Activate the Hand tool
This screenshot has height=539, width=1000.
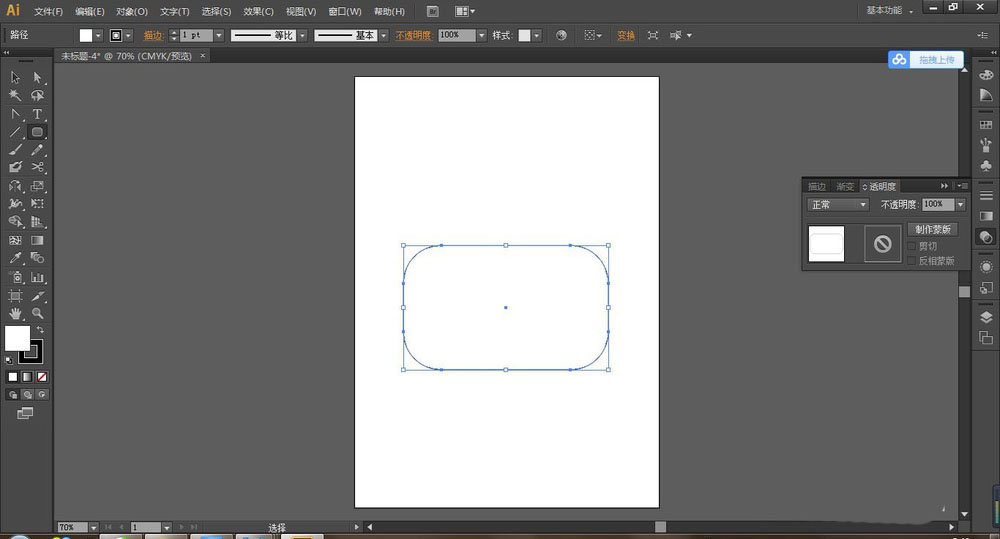click(15, 313)
